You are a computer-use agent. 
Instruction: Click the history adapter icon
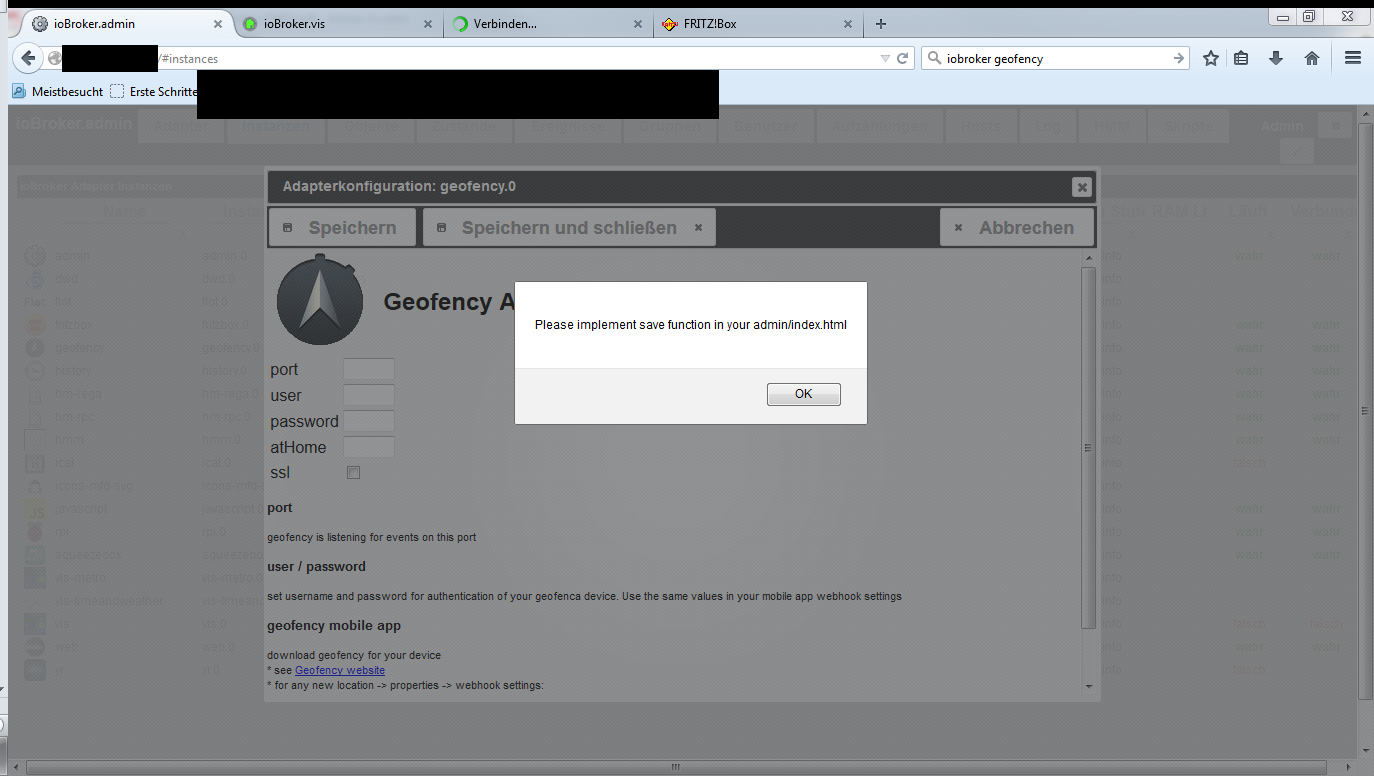click(36, 371)
